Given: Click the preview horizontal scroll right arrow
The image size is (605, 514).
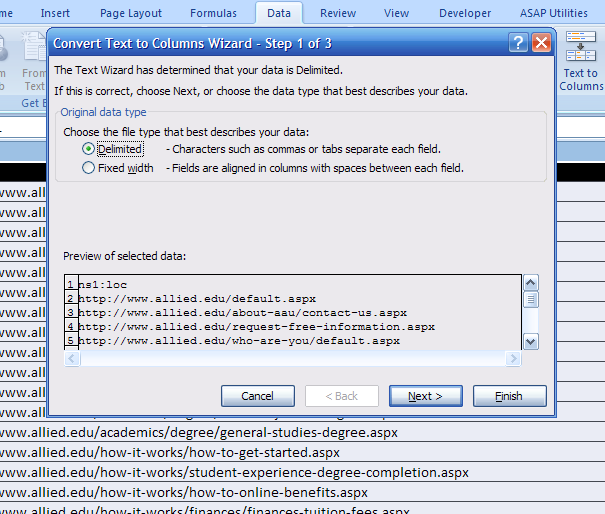Looking at the screenshot, I should click(x=512, y=358).
